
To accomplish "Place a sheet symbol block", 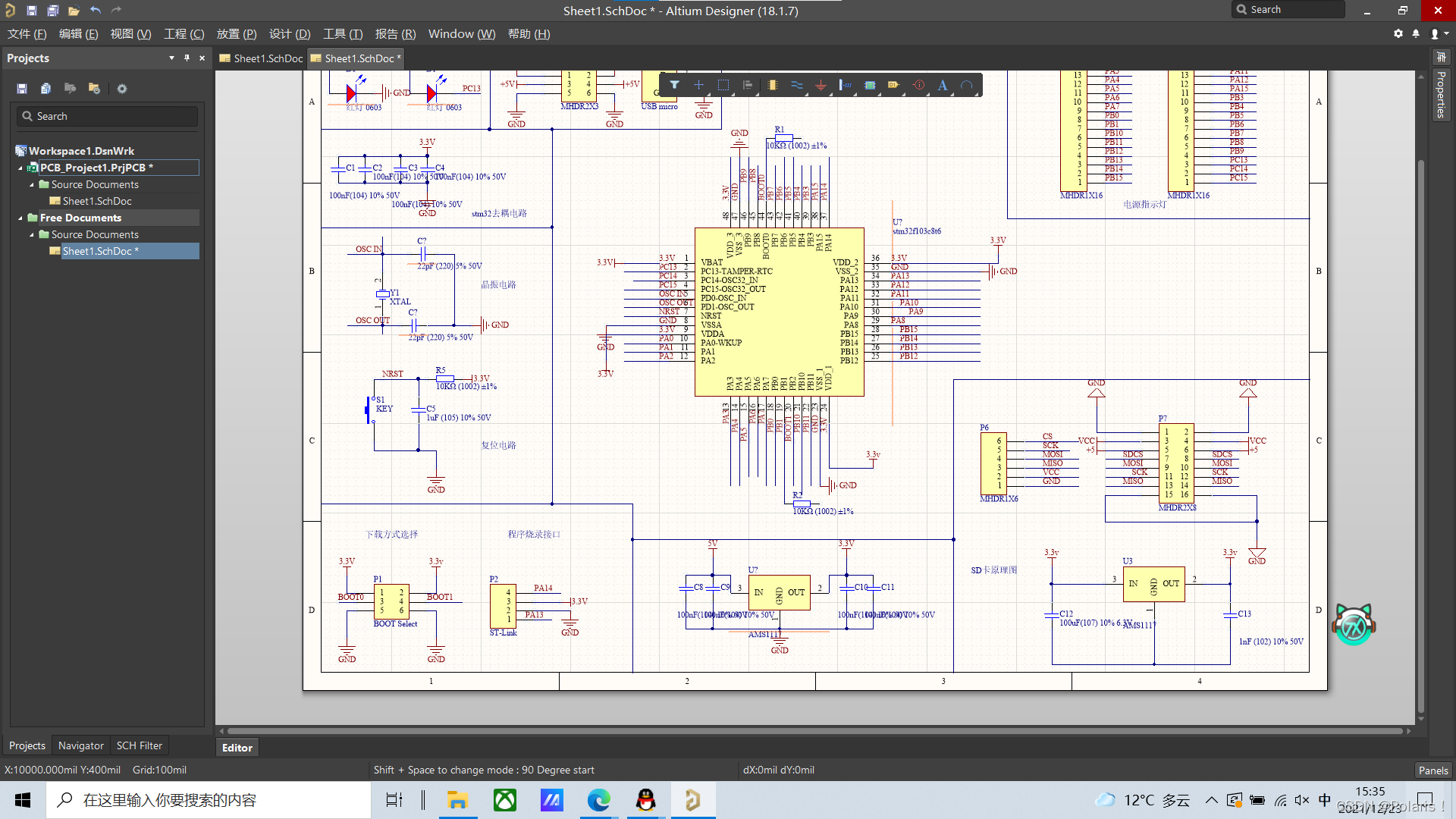I will click(870, 85).
